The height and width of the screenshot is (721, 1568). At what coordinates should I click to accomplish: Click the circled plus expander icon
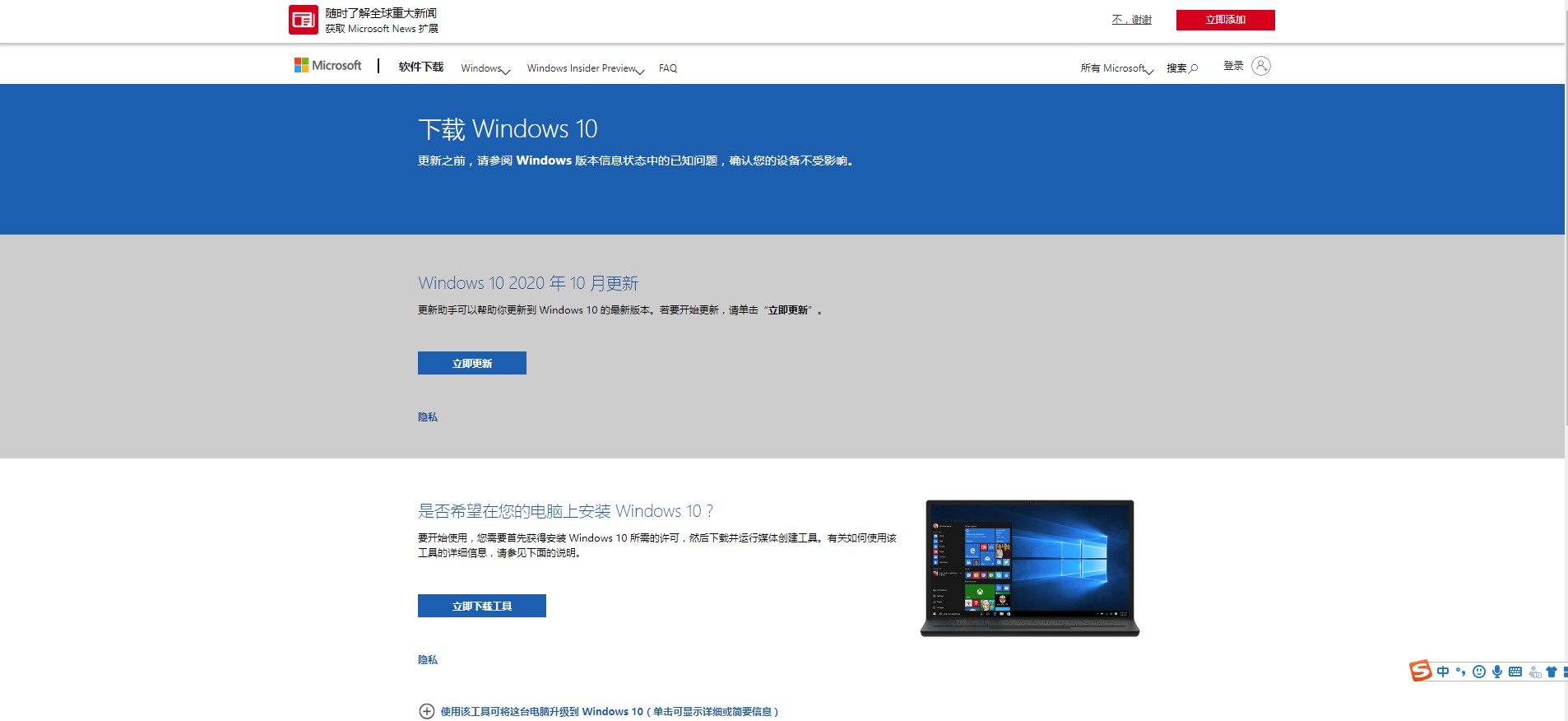[426, 711]
